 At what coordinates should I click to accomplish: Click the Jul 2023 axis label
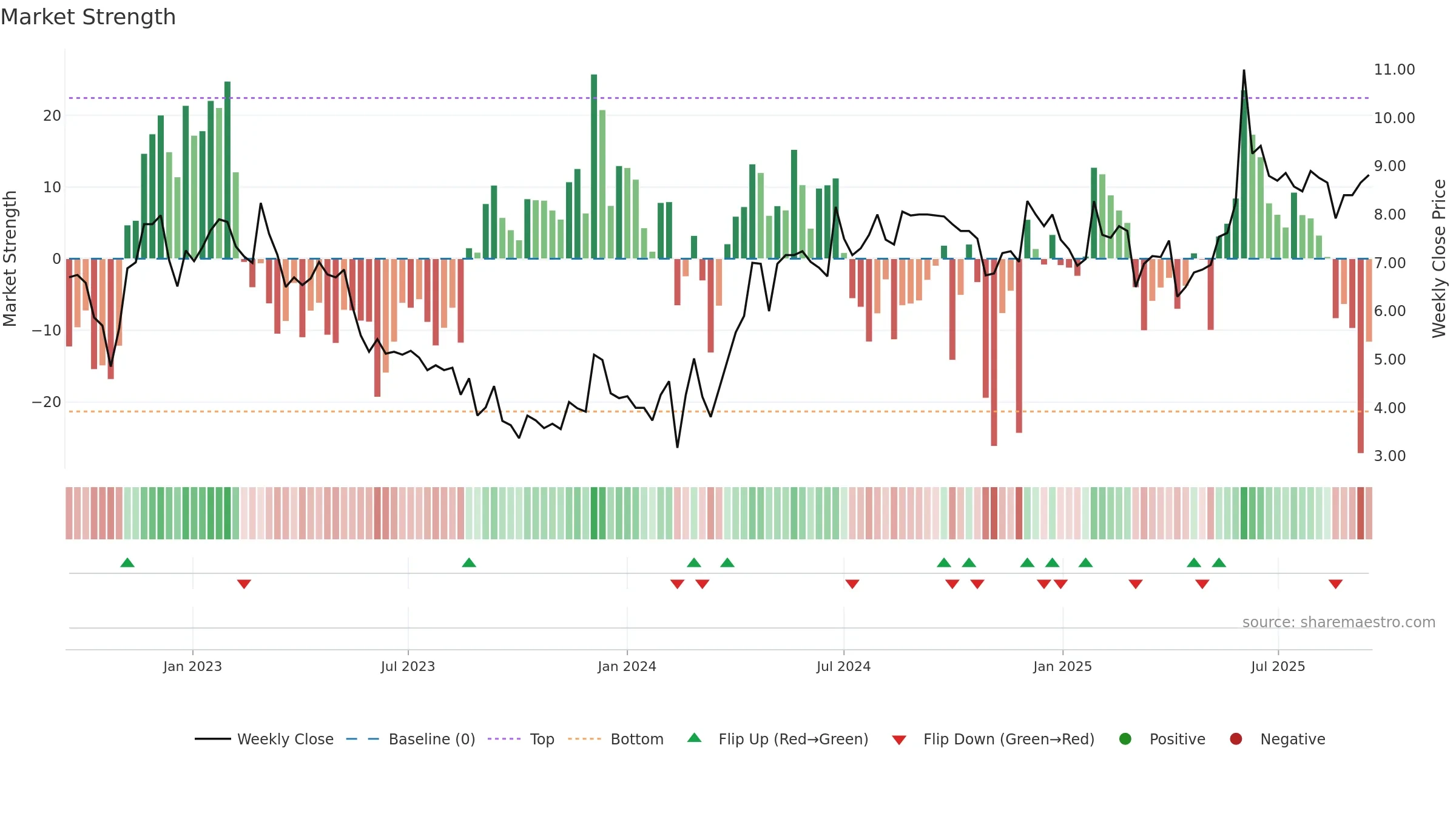click(x=408, y=666)
